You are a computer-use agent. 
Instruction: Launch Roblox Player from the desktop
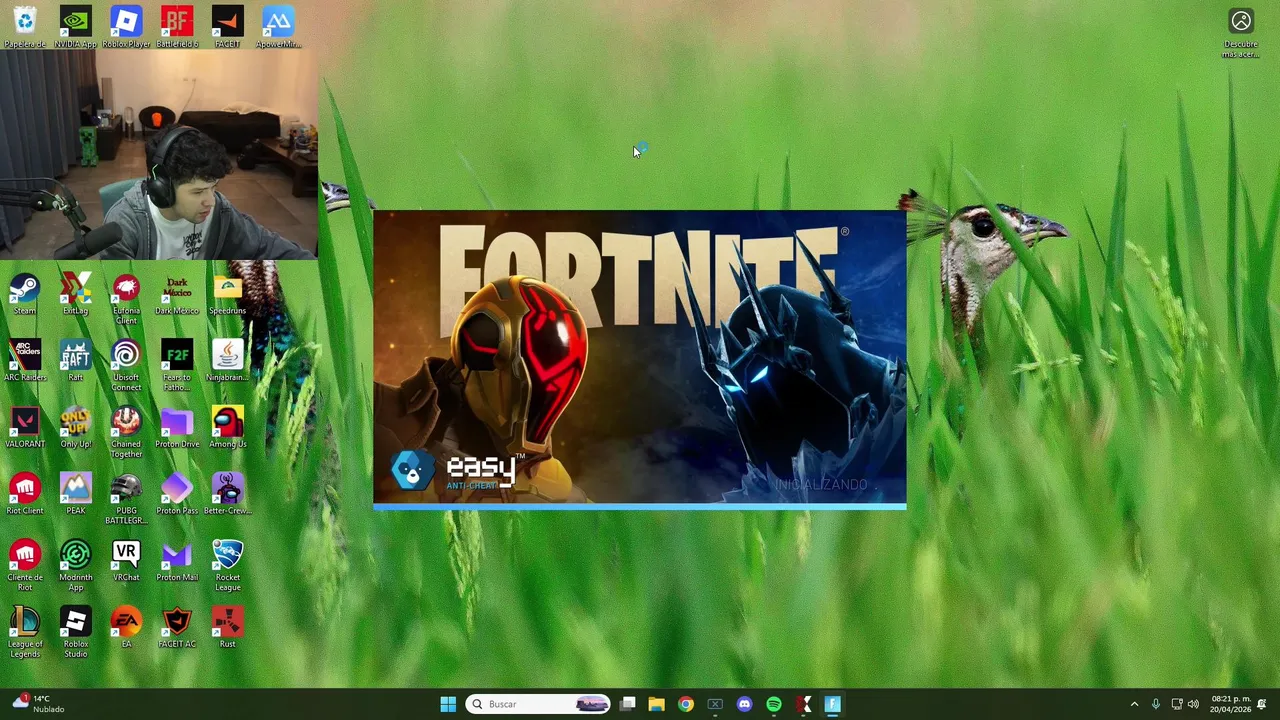click(x=126, y=27)
